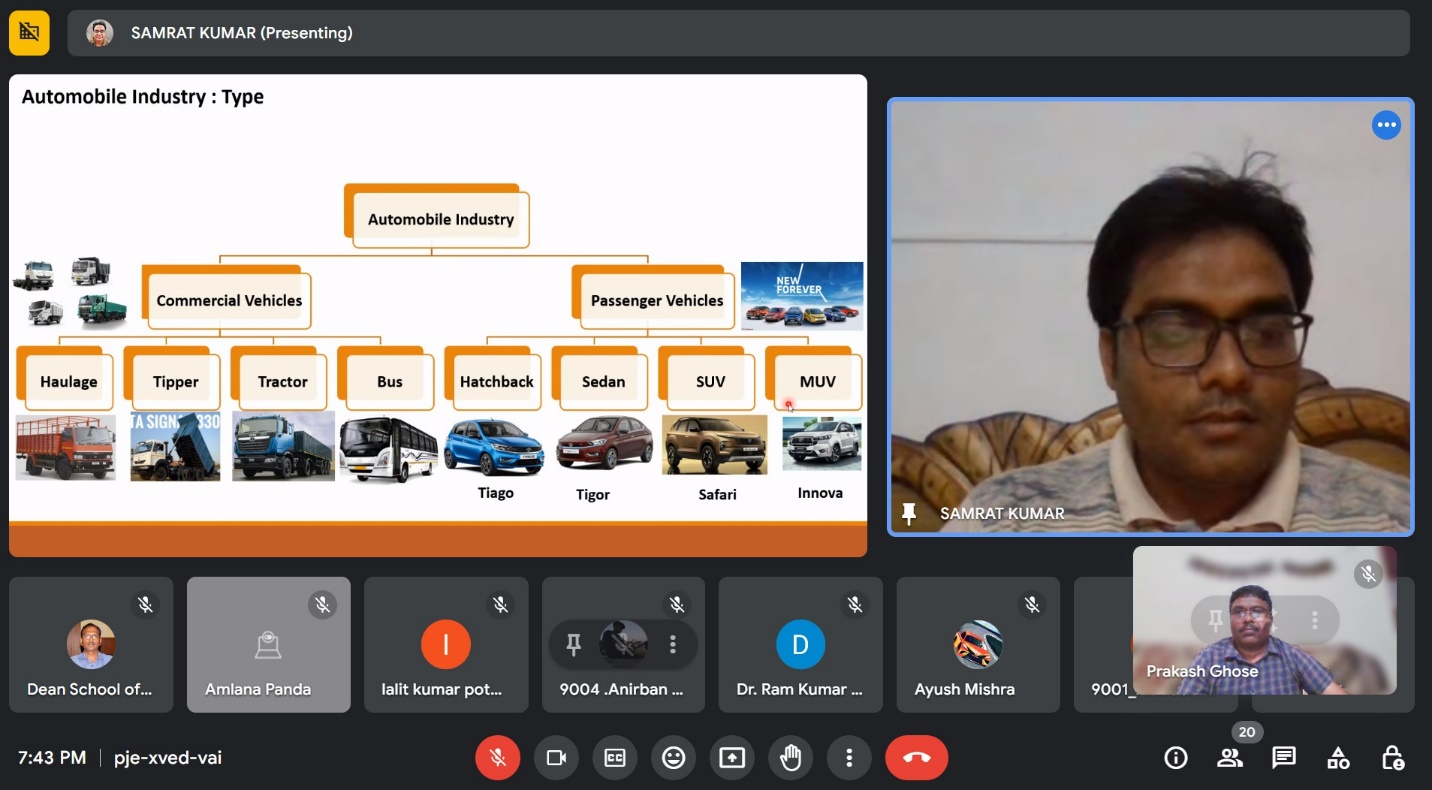Click the Present now screen share icon
This screenshot has width=1432, height=790.
pyautogui.click(x=732, y=758)
